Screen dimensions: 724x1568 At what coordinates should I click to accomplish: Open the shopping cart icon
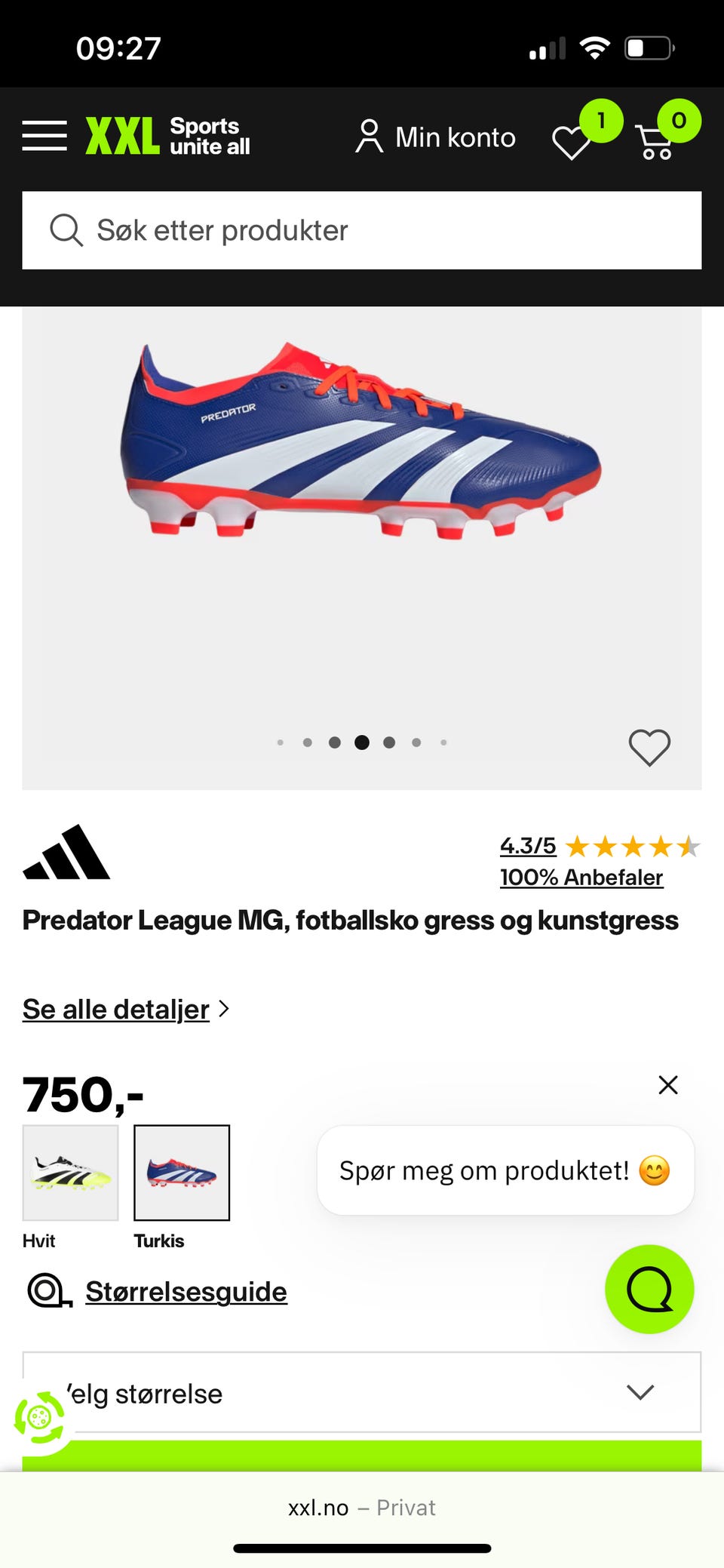click(655, 142)
